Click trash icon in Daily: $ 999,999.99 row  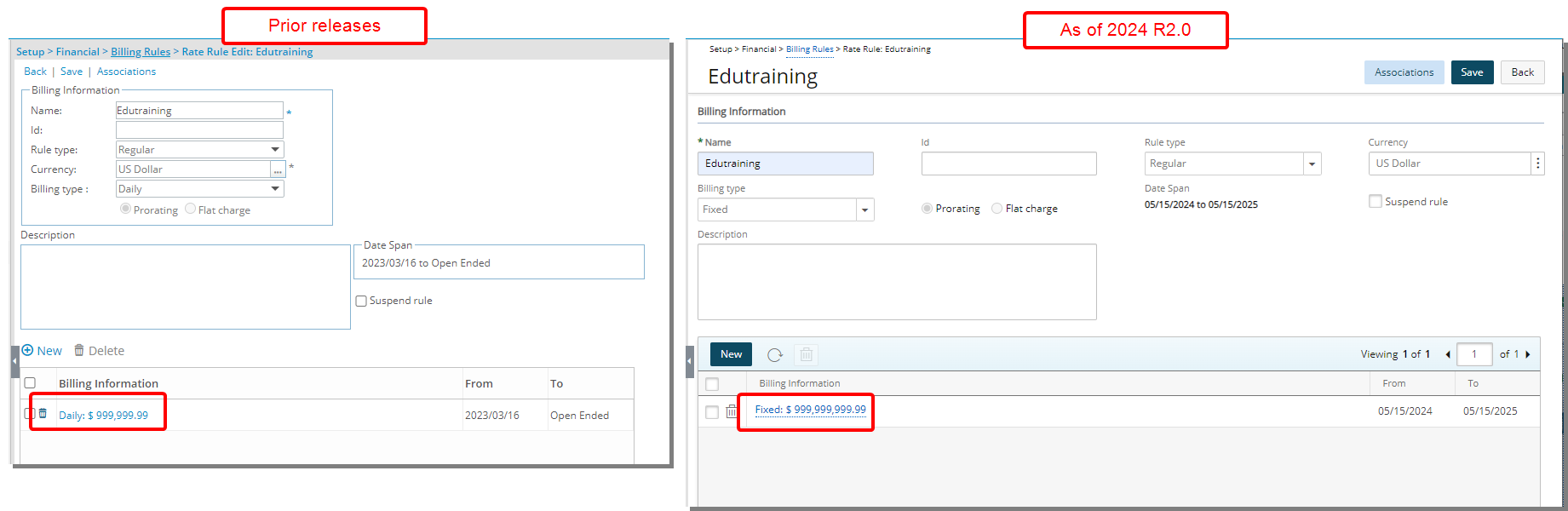[x=43, y=413]
